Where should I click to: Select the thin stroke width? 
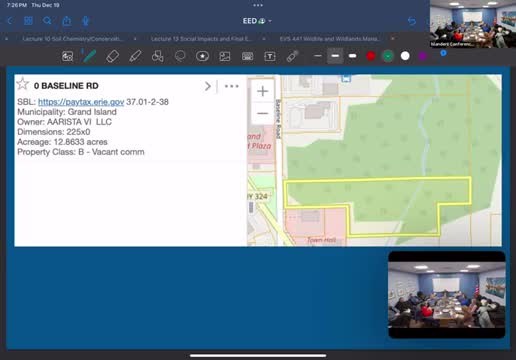pyautogui.click(x=318, y=56)
